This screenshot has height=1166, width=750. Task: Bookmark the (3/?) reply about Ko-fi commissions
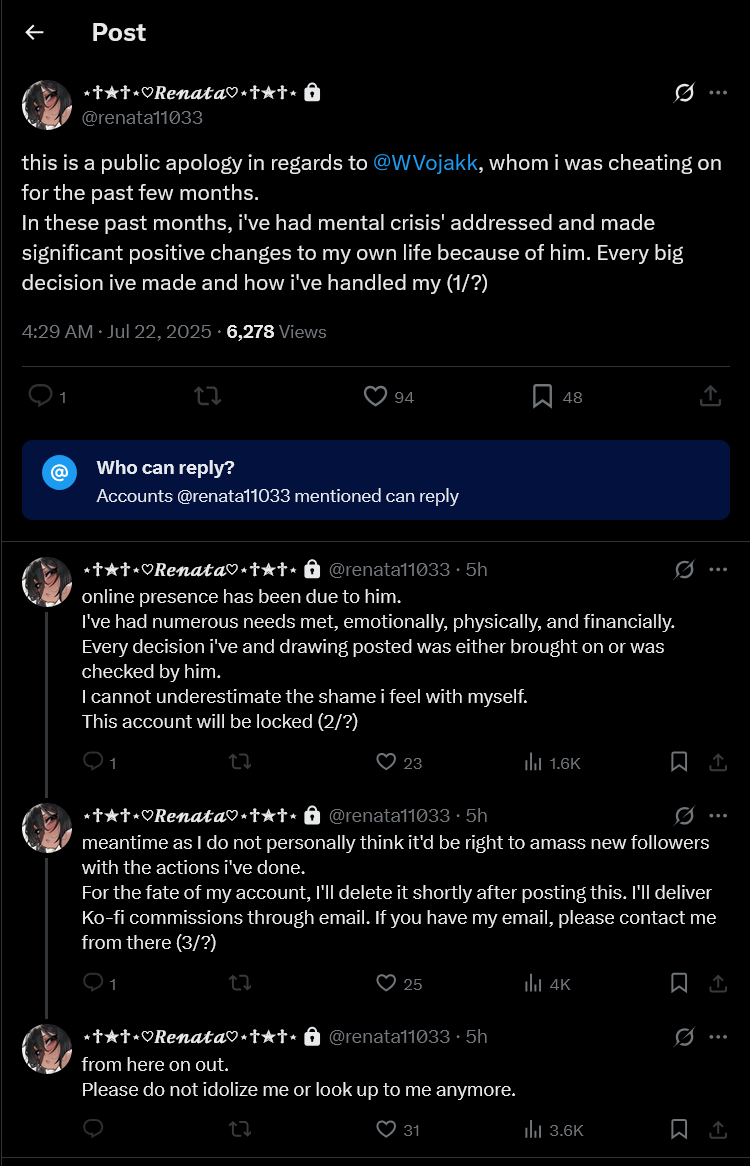tap(679, 983)
